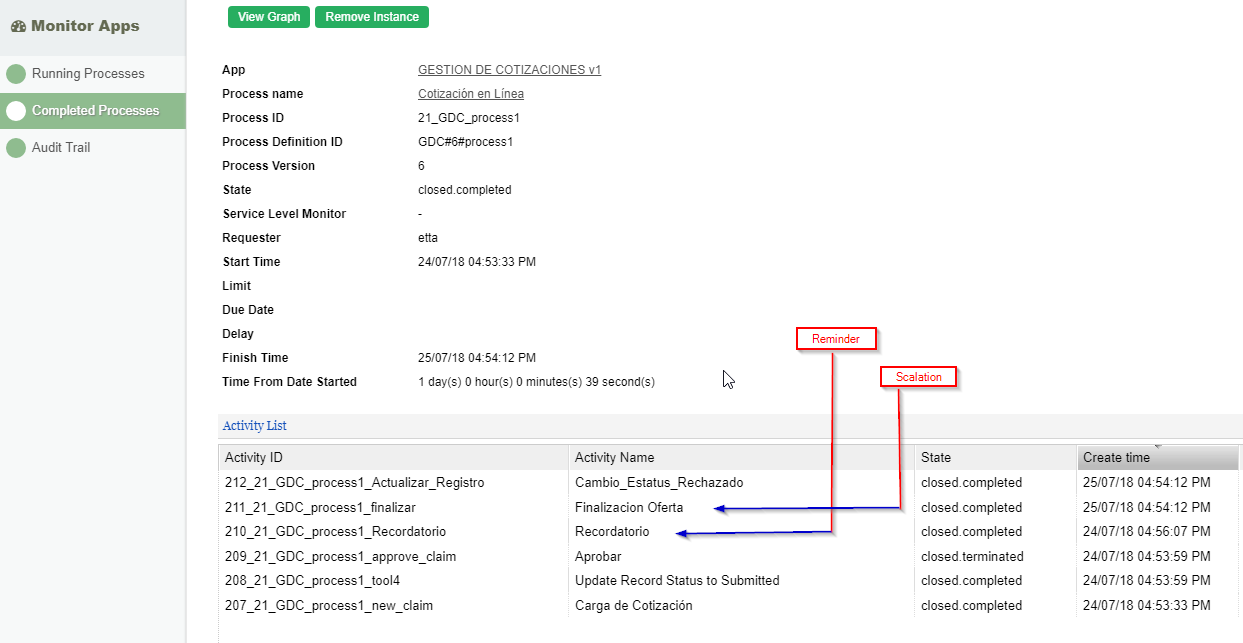Viewport: 1243px width, 643px height.
Task: Click the State column header
Action: coord(995,458)
